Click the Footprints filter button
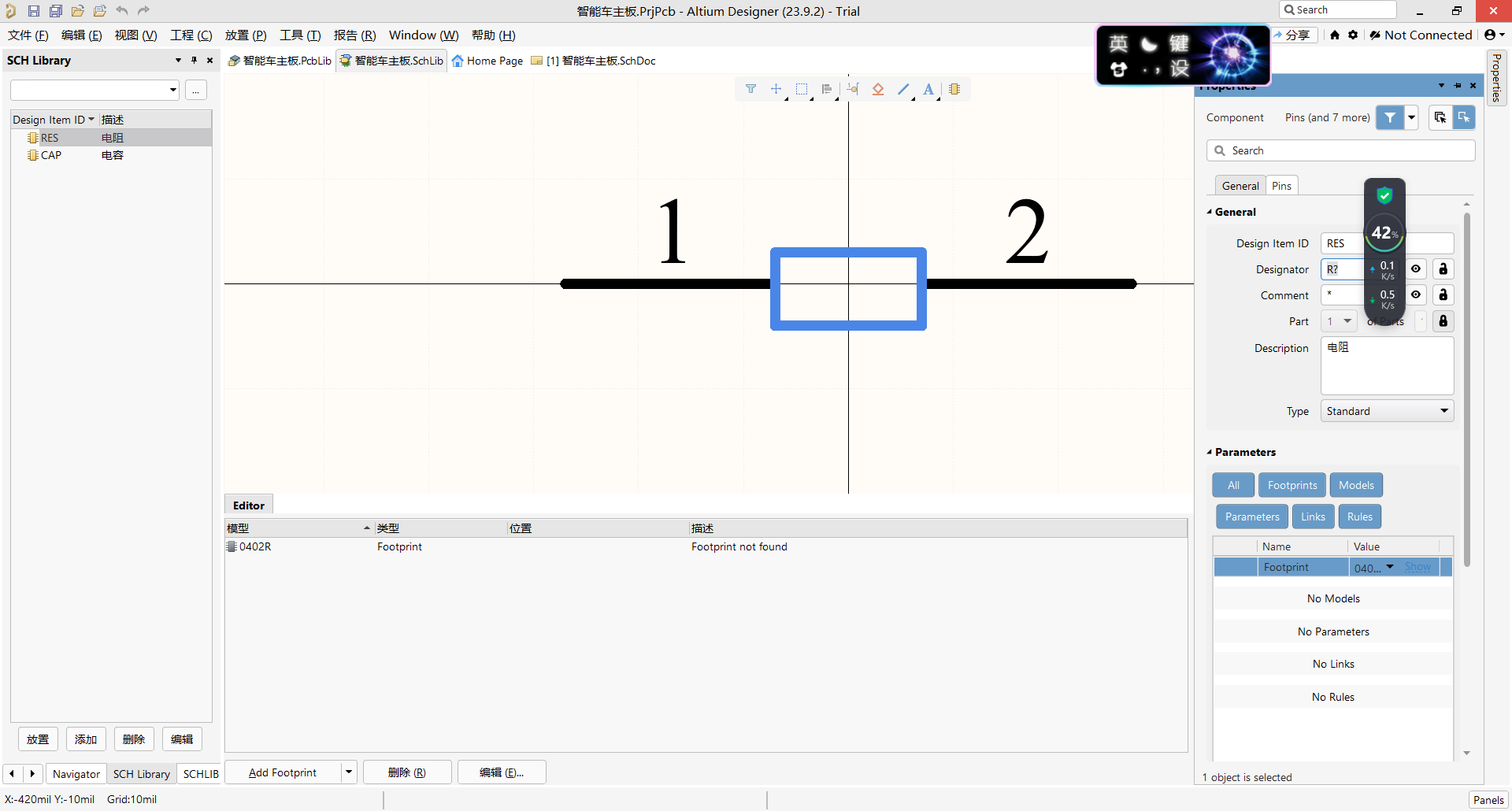1512x811 pixels. click(x=1291, y=485)
